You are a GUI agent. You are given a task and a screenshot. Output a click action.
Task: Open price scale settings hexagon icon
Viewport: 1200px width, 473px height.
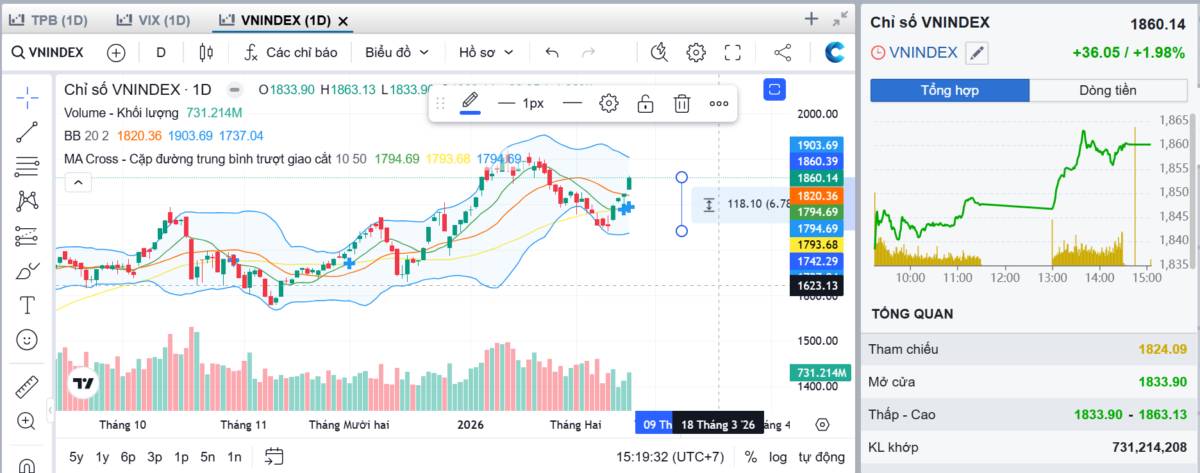click(x=823, y=424)
